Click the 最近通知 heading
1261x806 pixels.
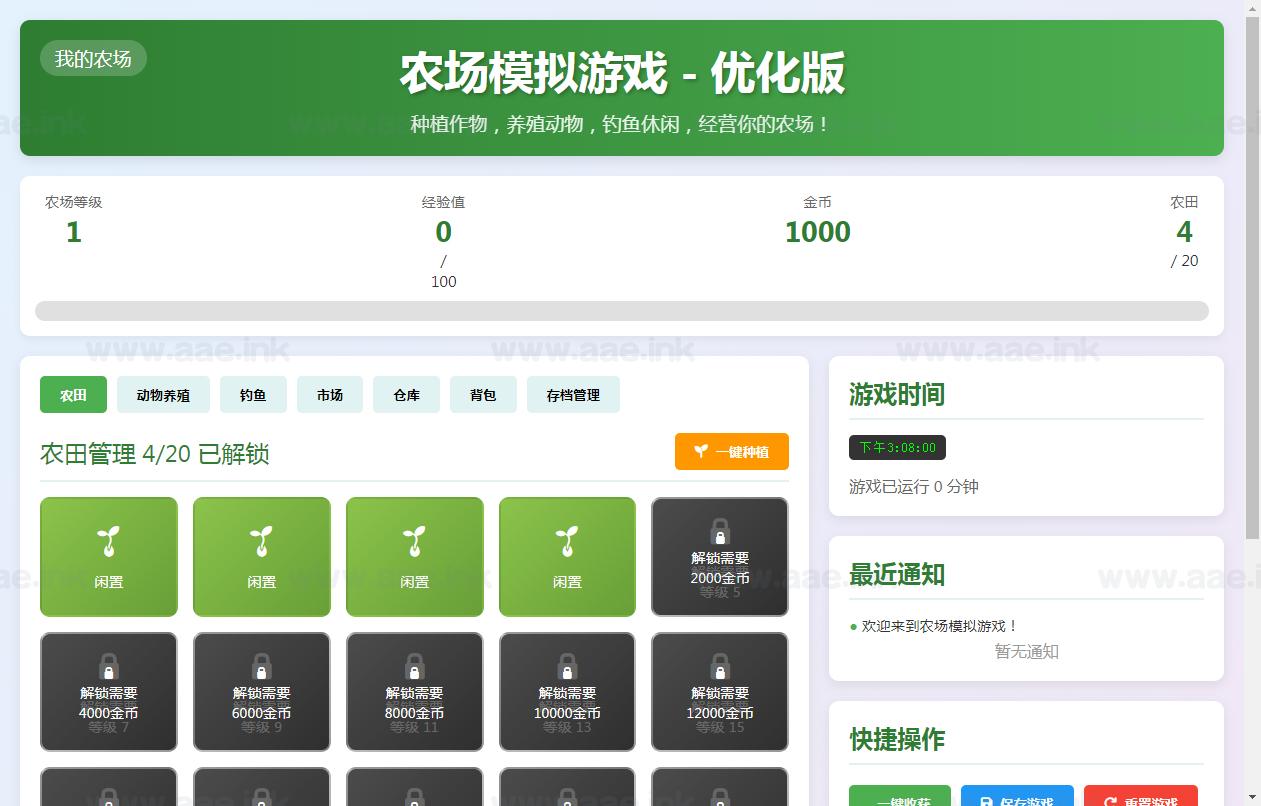pos(897,574)
